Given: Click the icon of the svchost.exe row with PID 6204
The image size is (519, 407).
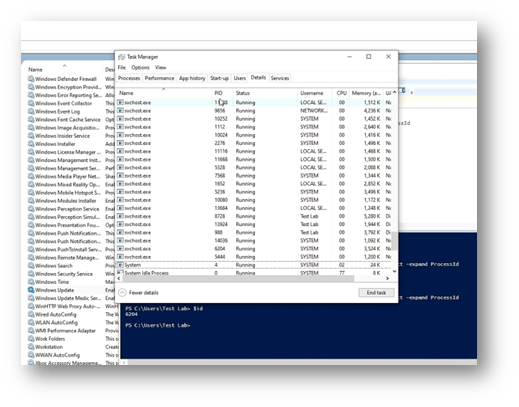Looking at the screenshot, I should pos(121,249).
